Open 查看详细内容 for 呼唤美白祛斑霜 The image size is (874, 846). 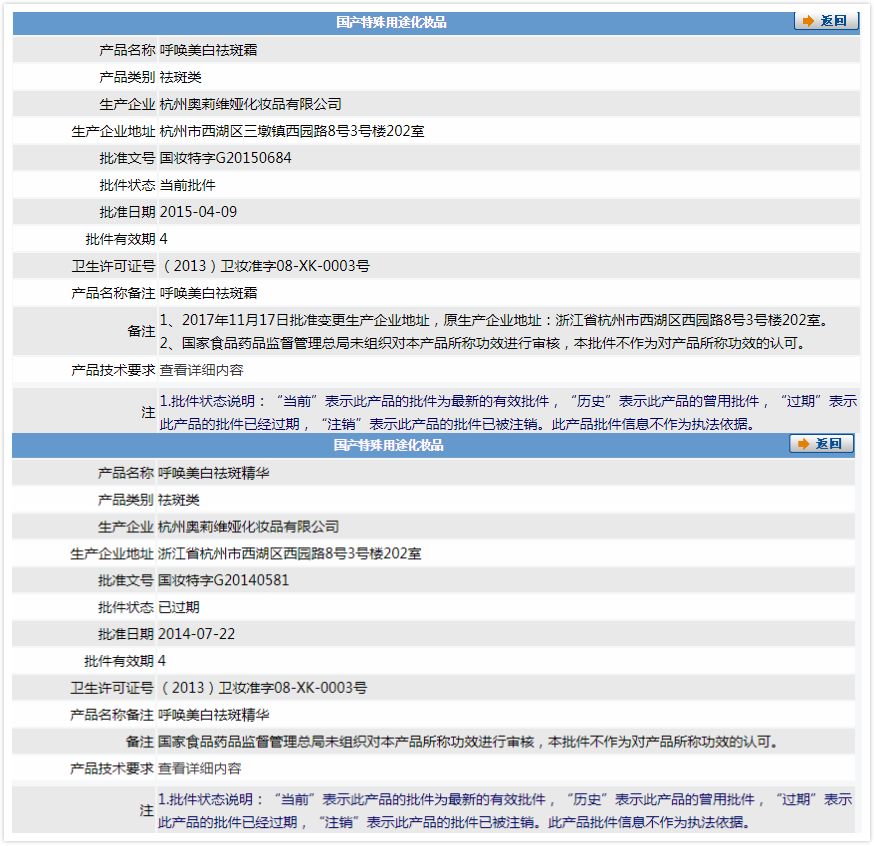point(201,370)
